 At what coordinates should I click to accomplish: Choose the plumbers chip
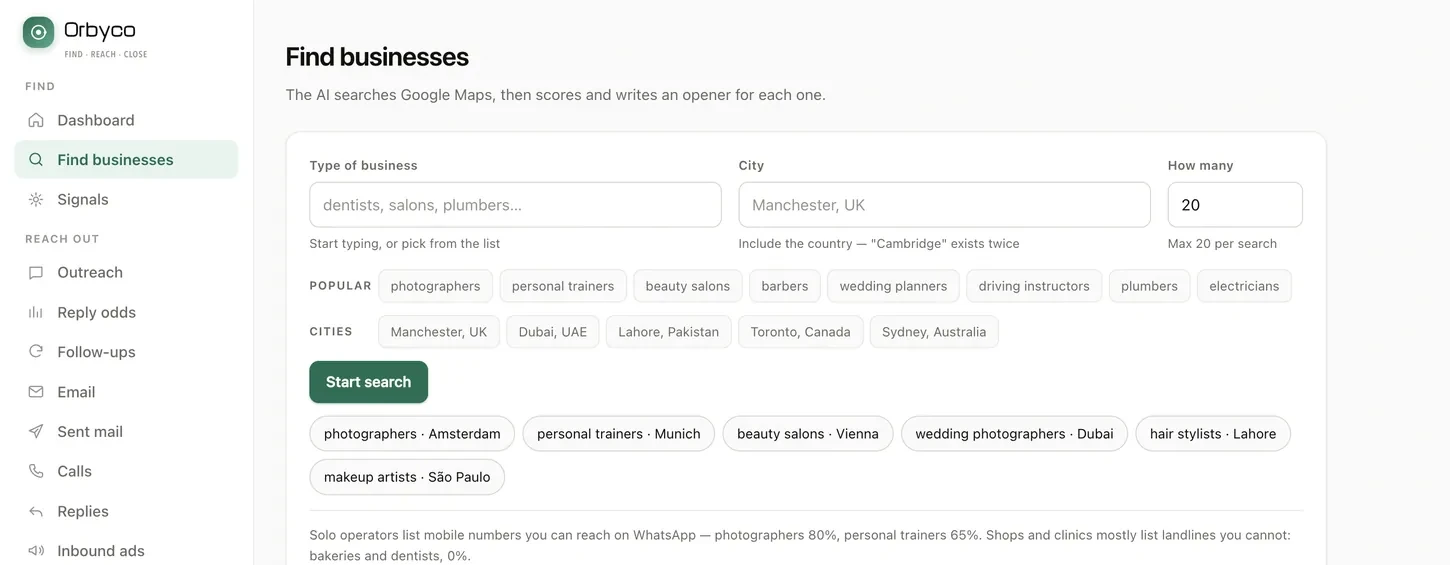1149,286
